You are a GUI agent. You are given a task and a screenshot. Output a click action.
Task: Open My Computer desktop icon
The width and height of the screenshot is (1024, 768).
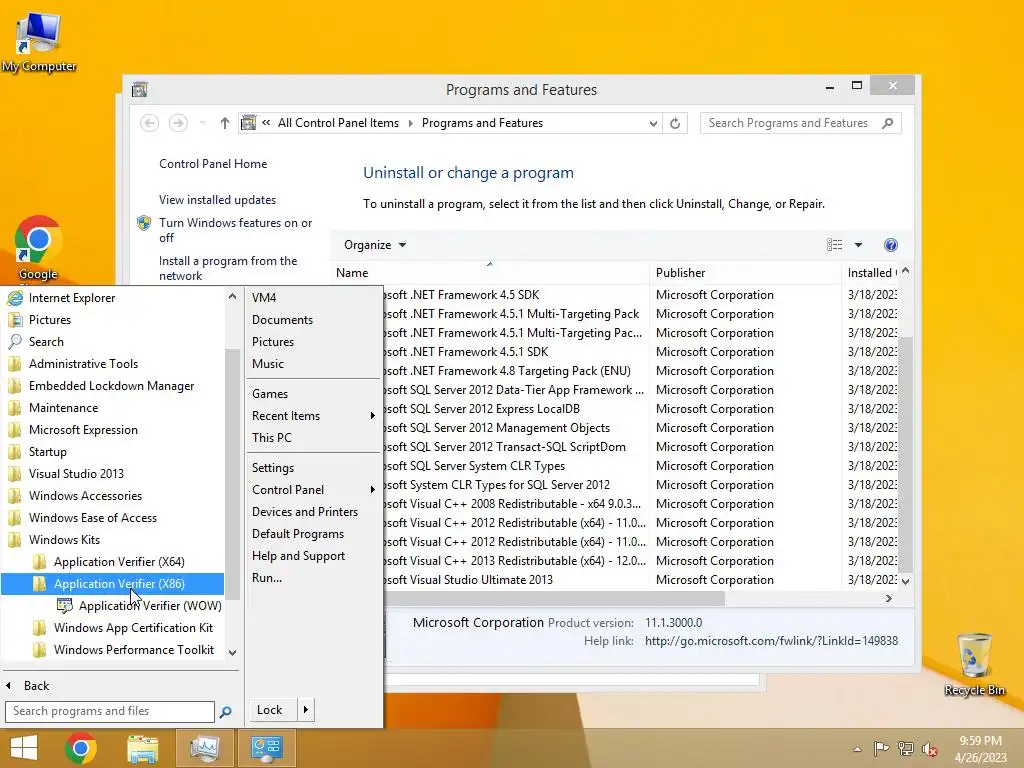pyautogui.click(x=39, y=42)
